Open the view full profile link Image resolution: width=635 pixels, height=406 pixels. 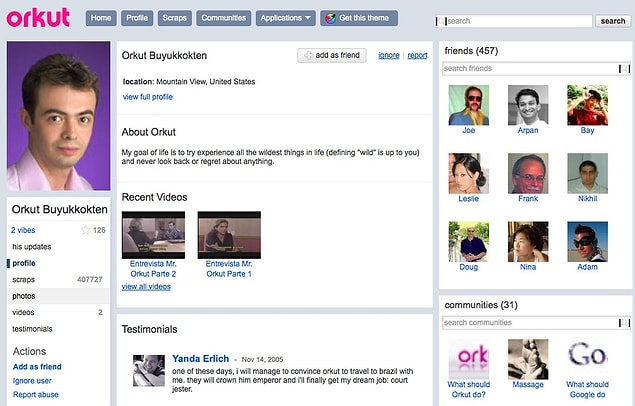pos(148,97)
